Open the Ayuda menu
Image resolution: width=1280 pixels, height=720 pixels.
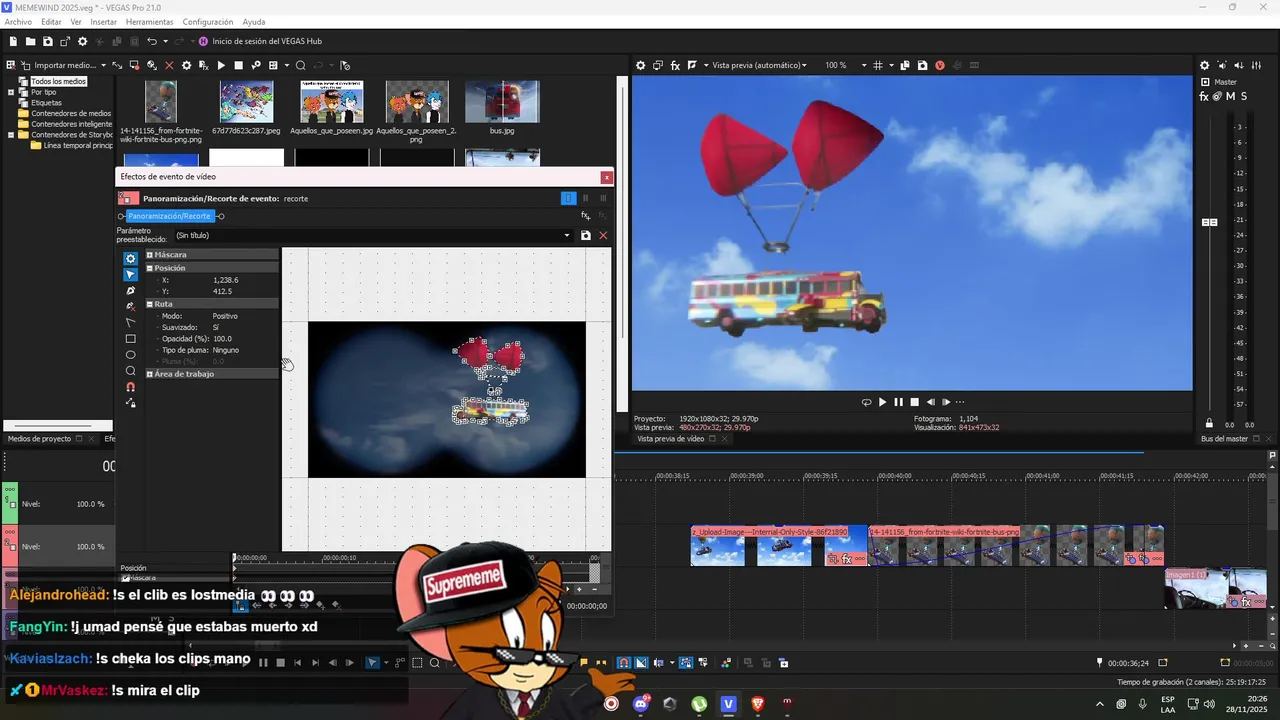pyautogui.click(x=254, y=22)
